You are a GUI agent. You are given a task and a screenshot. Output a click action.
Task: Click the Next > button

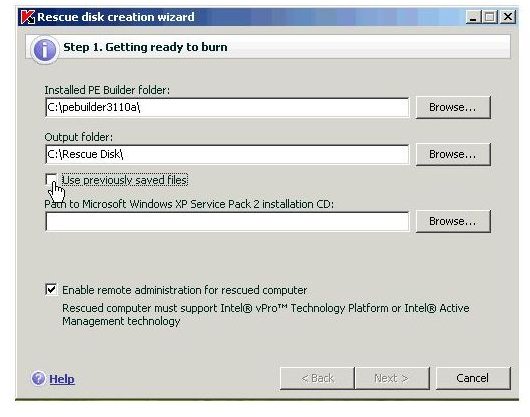(x=392, y=378)
